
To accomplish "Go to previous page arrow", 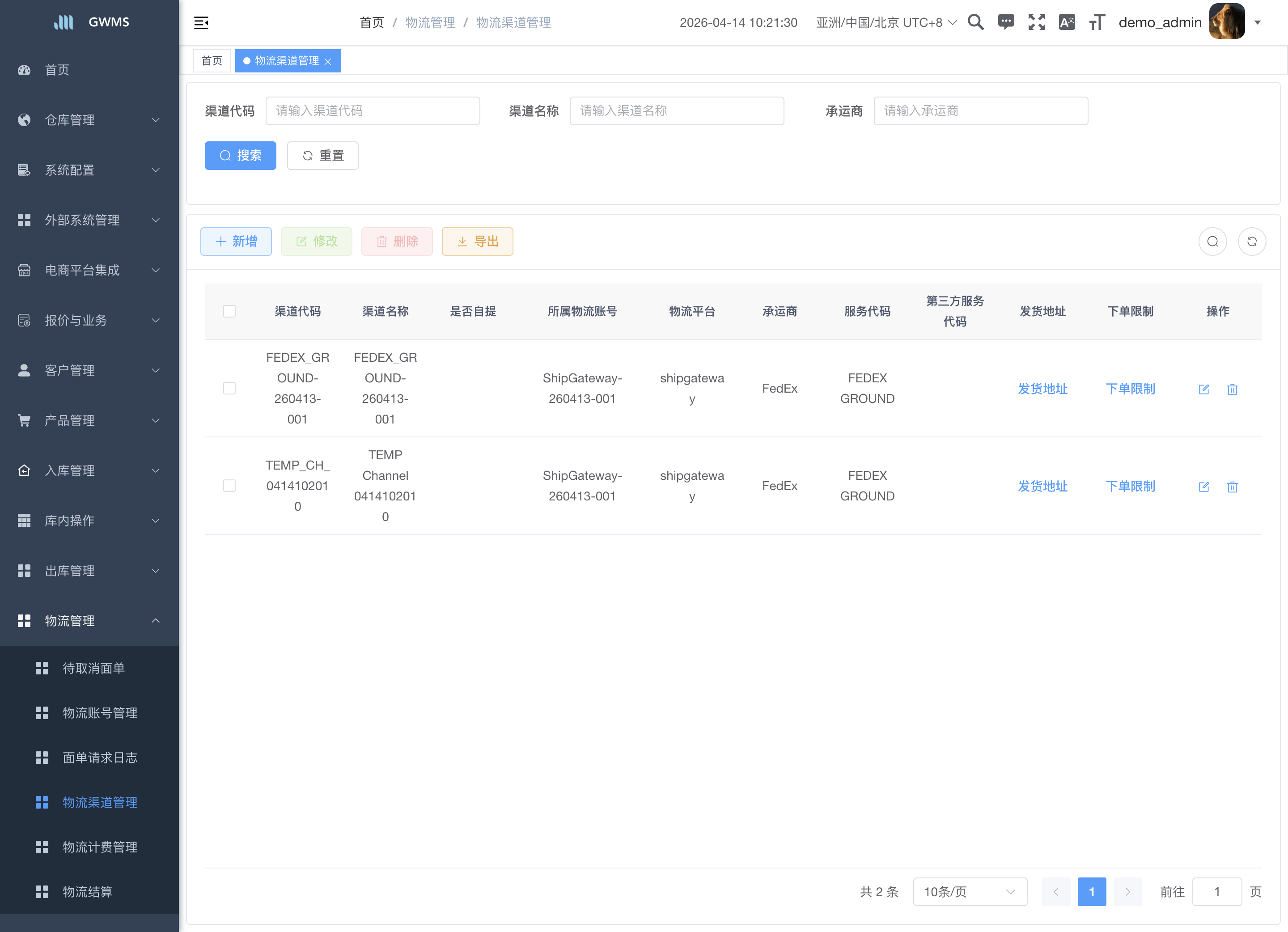I will 1056,892.
